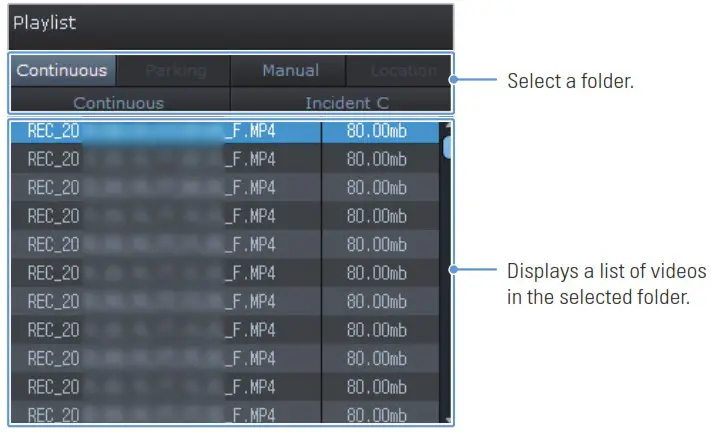711x432 pixels.
Task: Click the scrollbar down arrow at bottom
Action: (x=447, y=420)
